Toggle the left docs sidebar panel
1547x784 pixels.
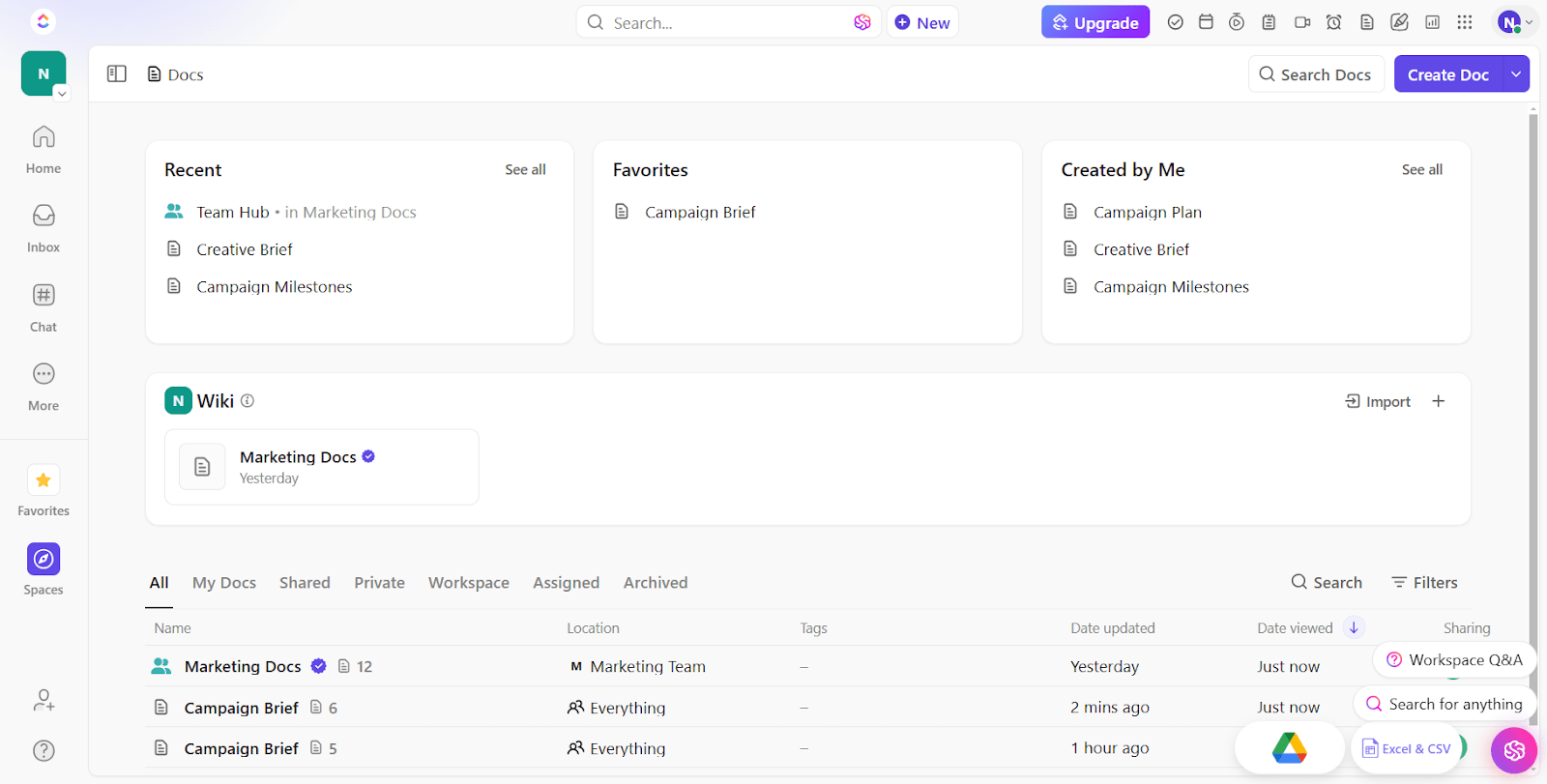(117, 74)
